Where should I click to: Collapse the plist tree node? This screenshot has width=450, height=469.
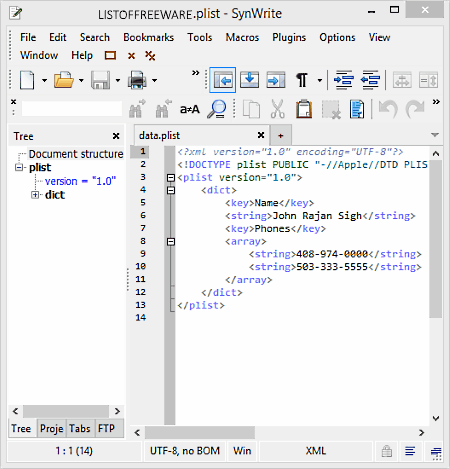click(x=19, y=167)
